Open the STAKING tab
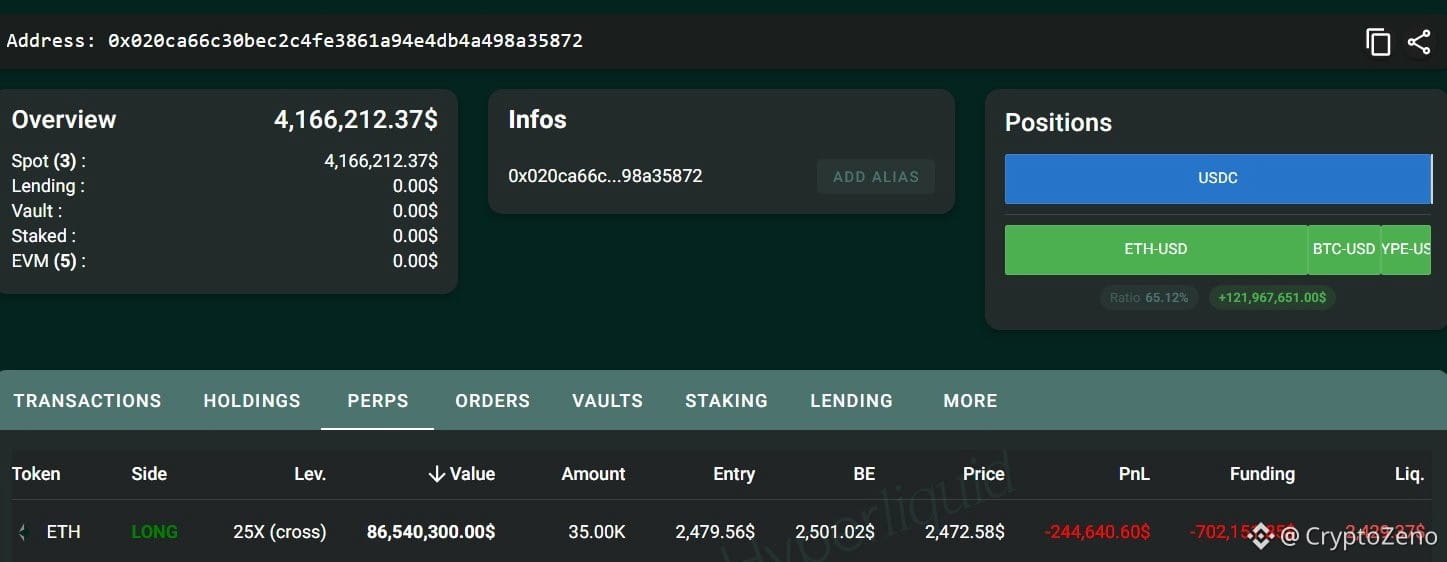 coord(726,401)
